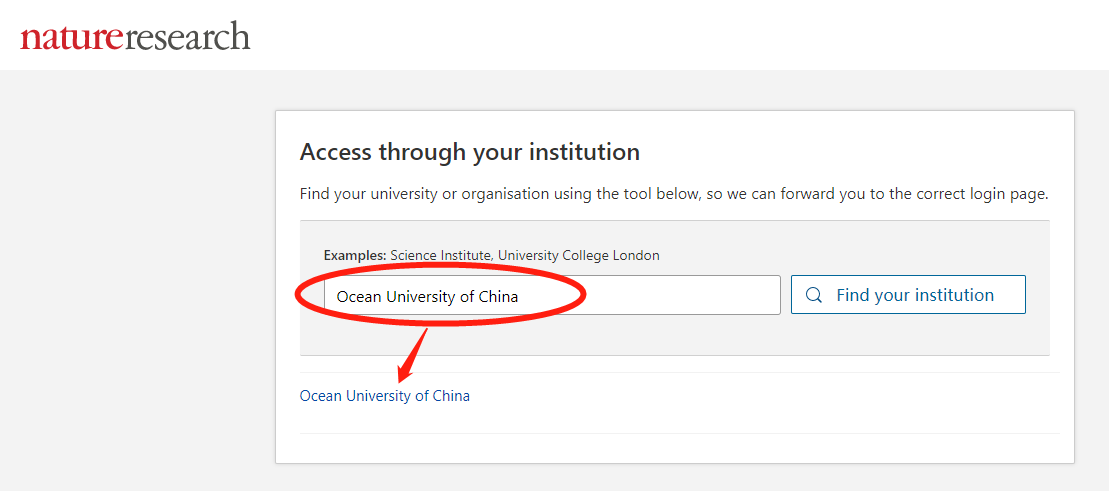The height and width of the screenshot is (491, 1109).
Task: Click the typed Ocean University of China text
Action: [x=427, y=296]
